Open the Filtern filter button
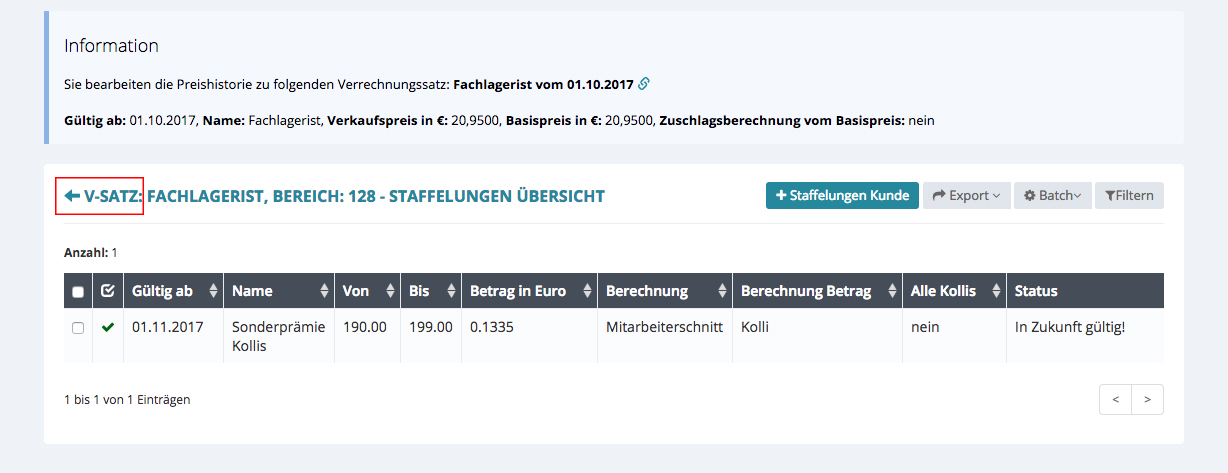The image size is (1228, 473). (x=1129, y=196)
